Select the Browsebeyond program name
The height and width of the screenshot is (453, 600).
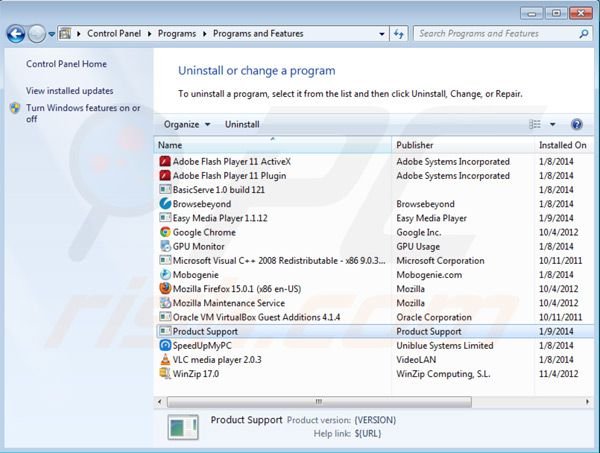(202, 204)
